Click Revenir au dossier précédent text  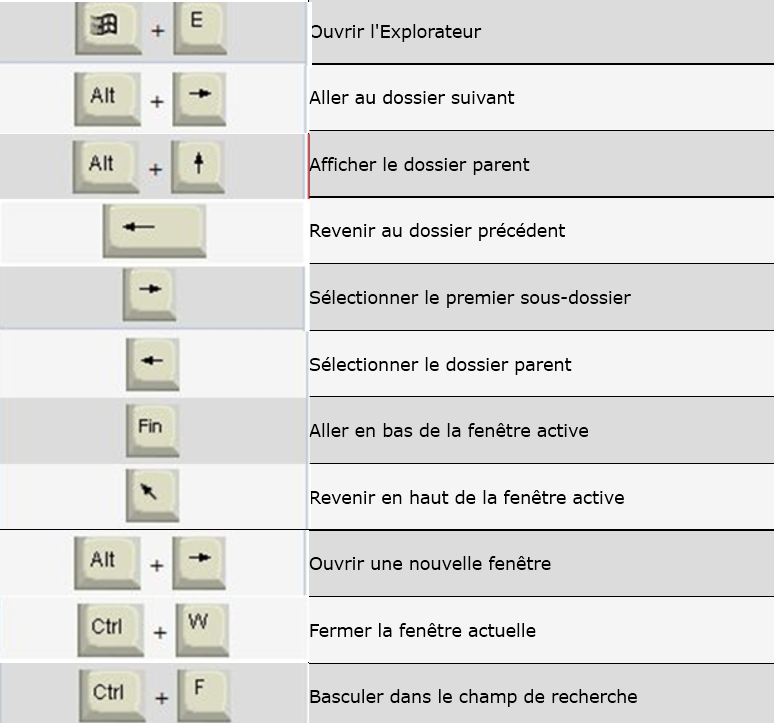click(x=437, y=231)
